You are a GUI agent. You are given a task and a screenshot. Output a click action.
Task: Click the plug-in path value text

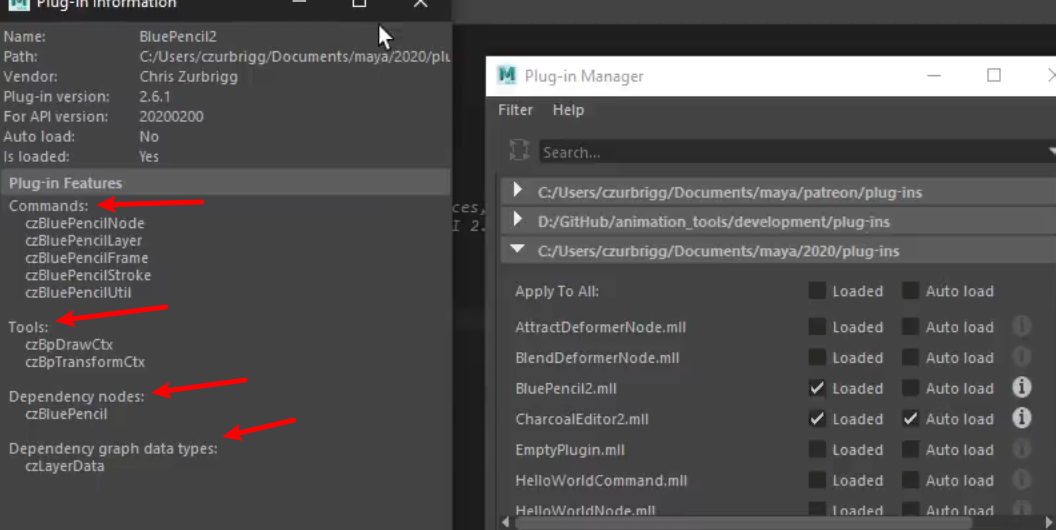tap(295, 57)
